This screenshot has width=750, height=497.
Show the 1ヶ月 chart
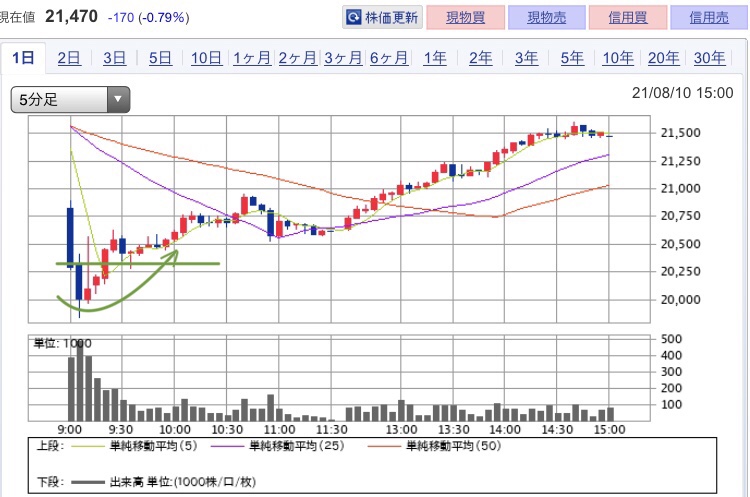tap(252, 58)
